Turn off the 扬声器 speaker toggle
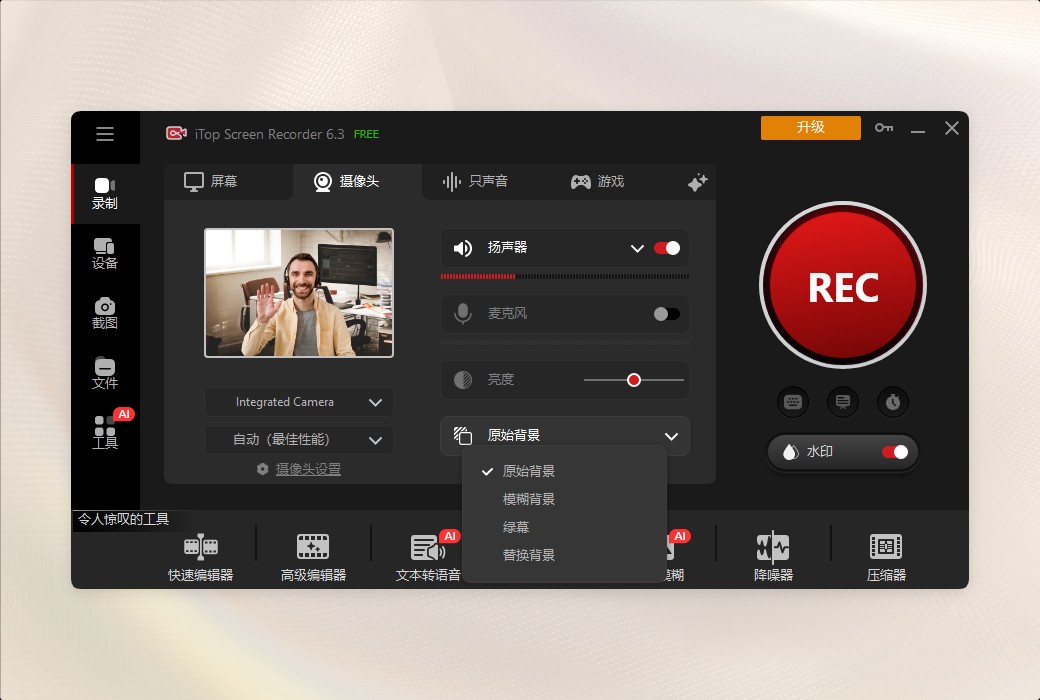The width and height of the screenshot is (1040, 700). (667, 248)
